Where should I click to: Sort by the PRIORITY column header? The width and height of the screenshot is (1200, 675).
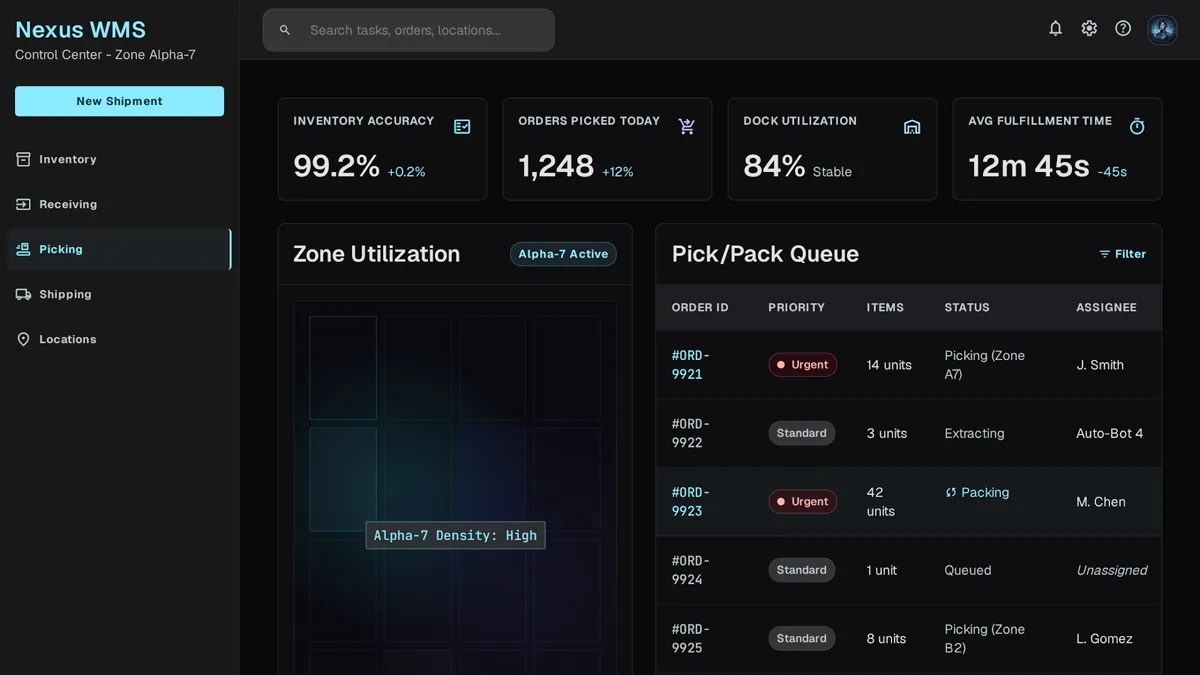[x=796, y=307]
